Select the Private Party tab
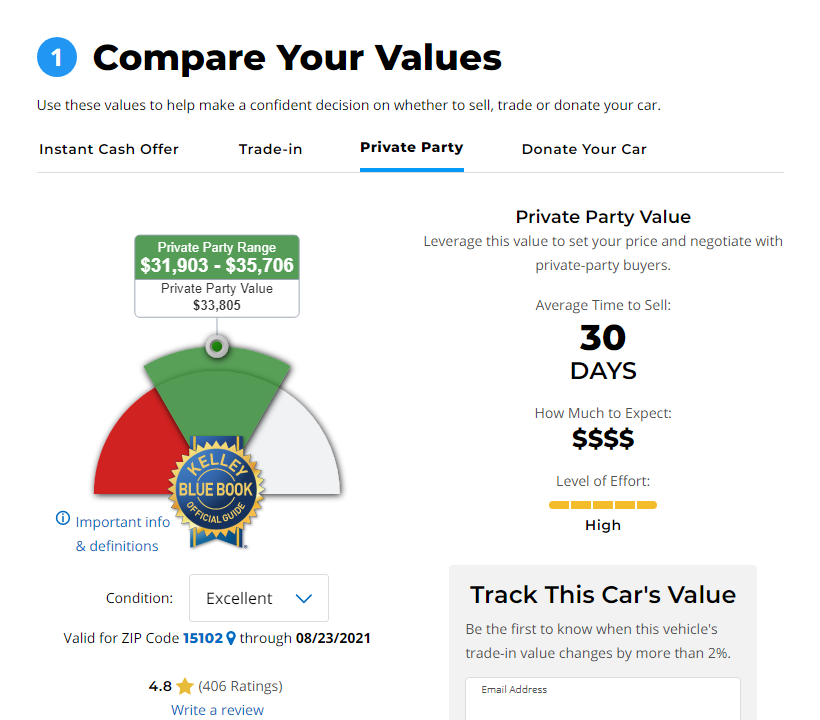820x720 pixels. tap(411, 147)
